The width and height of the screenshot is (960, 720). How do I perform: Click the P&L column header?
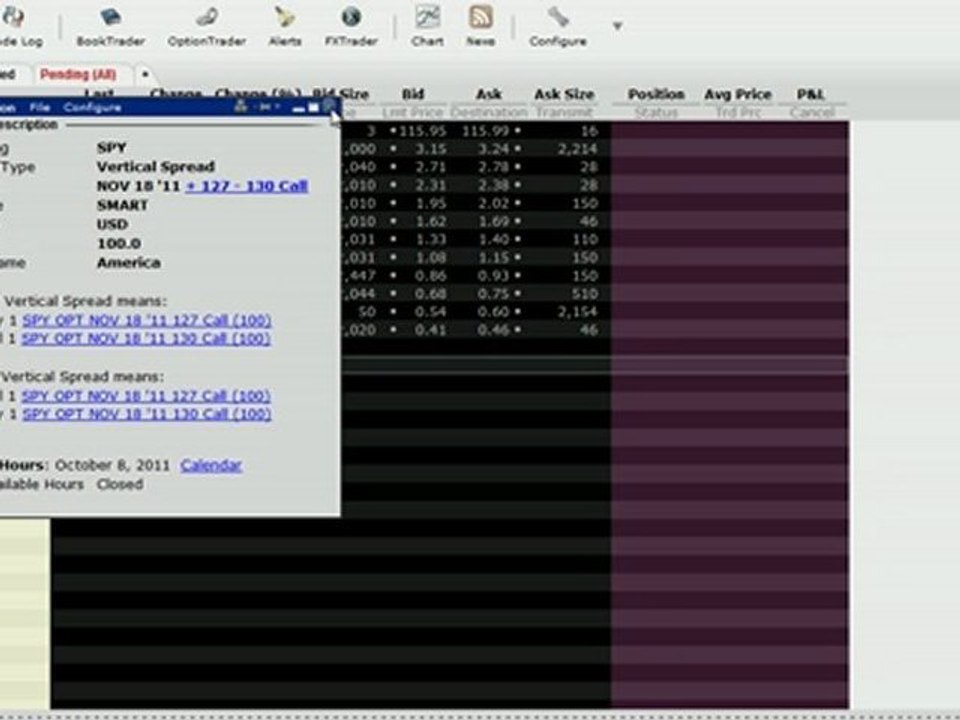click(811, 94)
